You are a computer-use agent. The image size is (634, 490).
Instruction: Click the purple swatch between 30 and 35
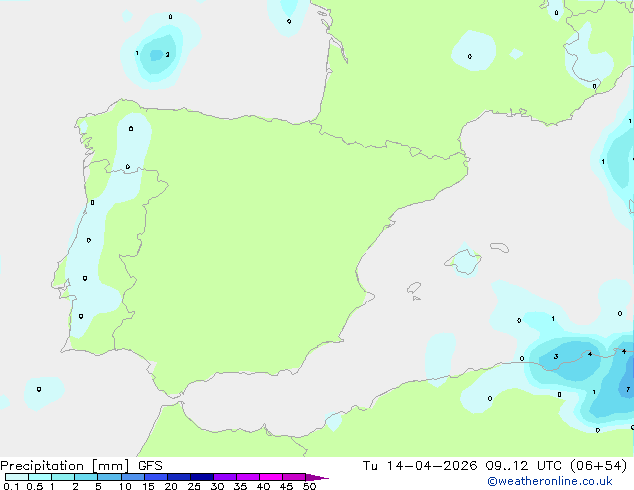[x=225, y=477]
